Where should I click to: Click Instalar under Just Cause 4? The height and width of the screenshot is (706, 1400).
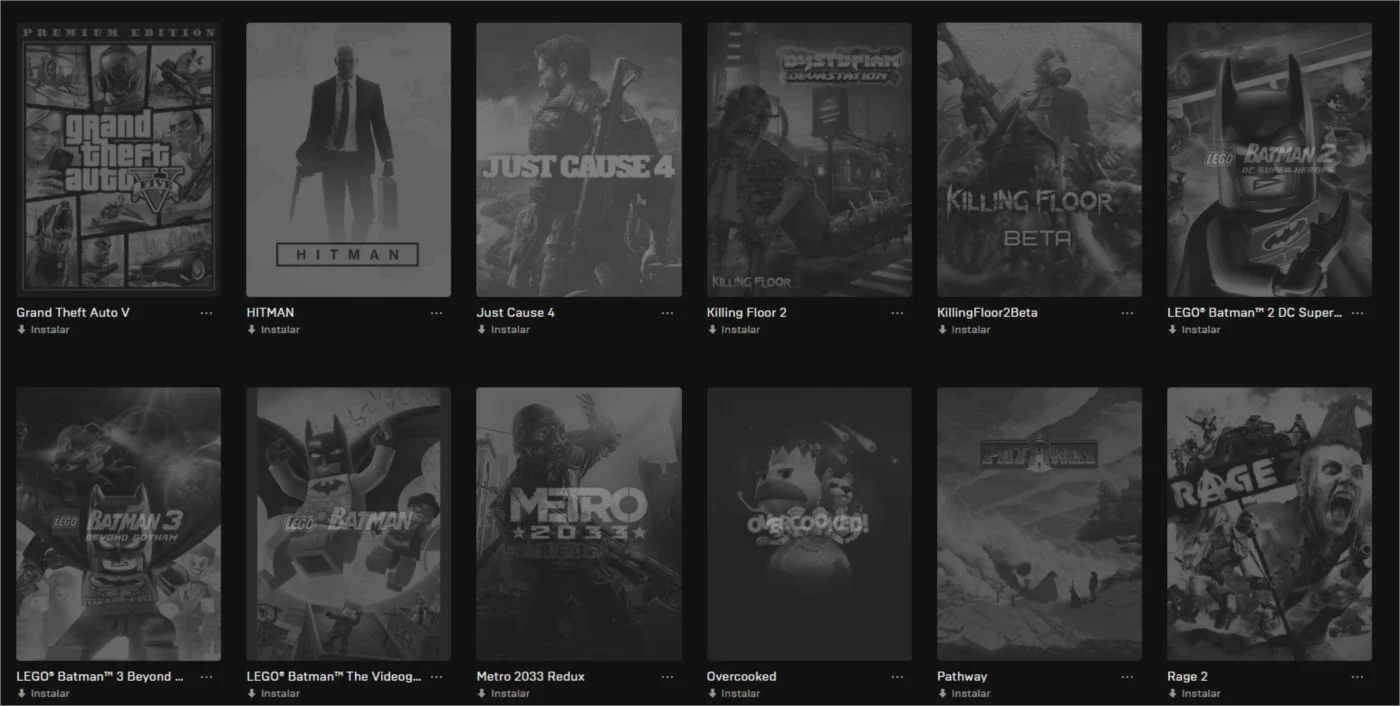click(503, 330)
